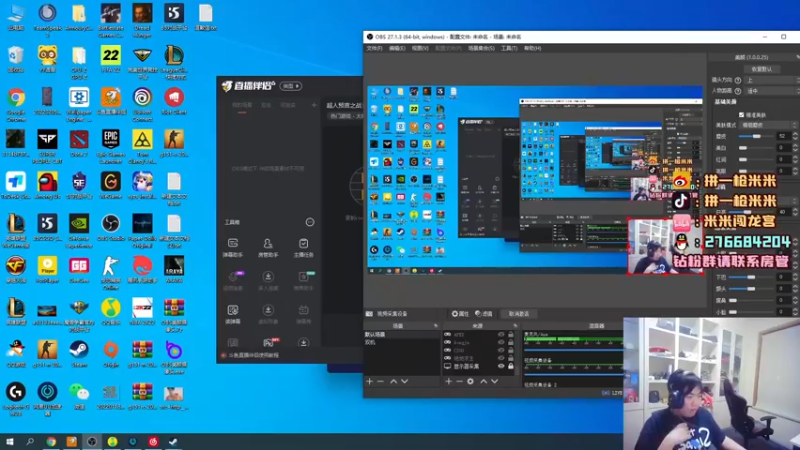Add a new scene in OBS

tap(369, 381)
